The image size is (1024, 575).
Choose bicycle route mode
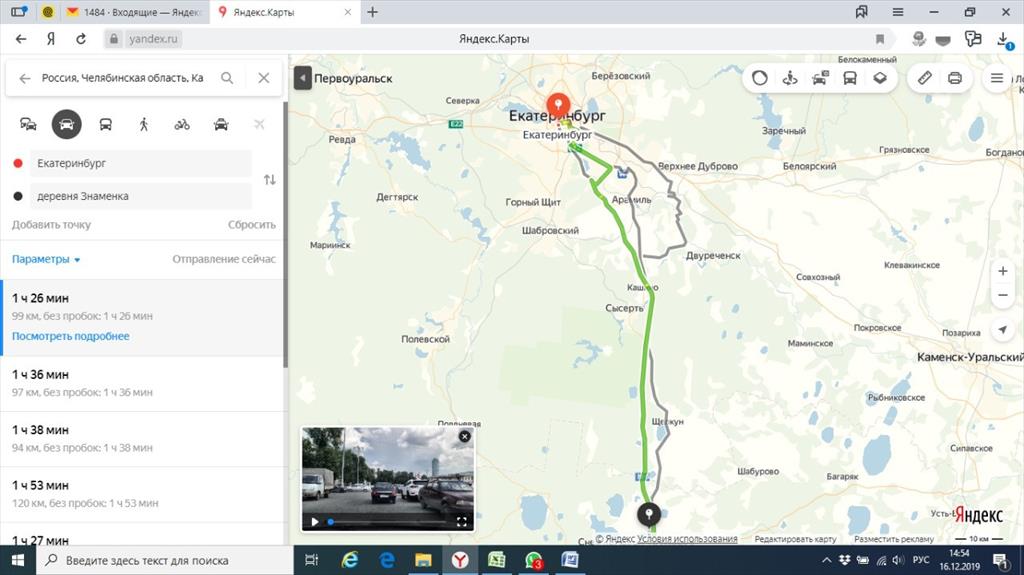point(182,124)
